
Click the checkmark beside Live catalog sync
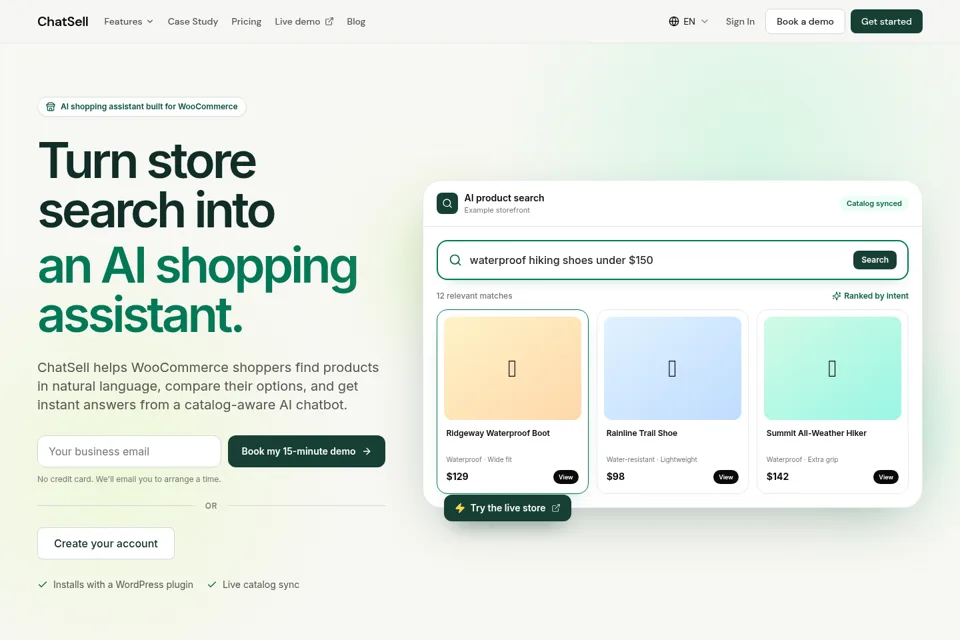[x=212, y=584]
